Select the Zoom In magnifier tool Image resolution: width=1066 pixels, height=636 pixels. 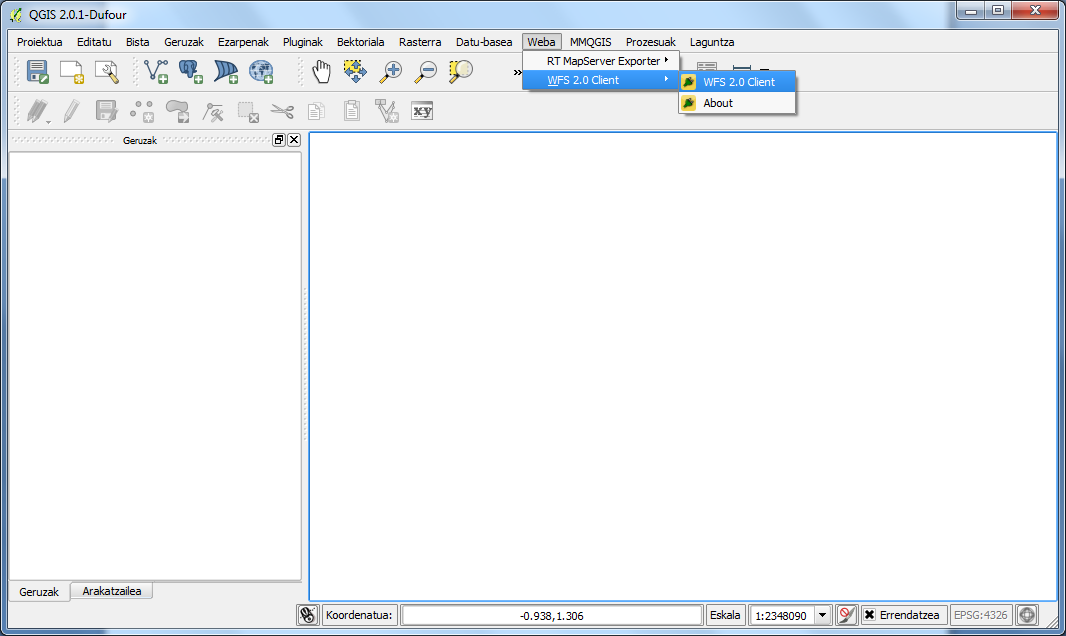pyautogui.click(x=392, y=71)
